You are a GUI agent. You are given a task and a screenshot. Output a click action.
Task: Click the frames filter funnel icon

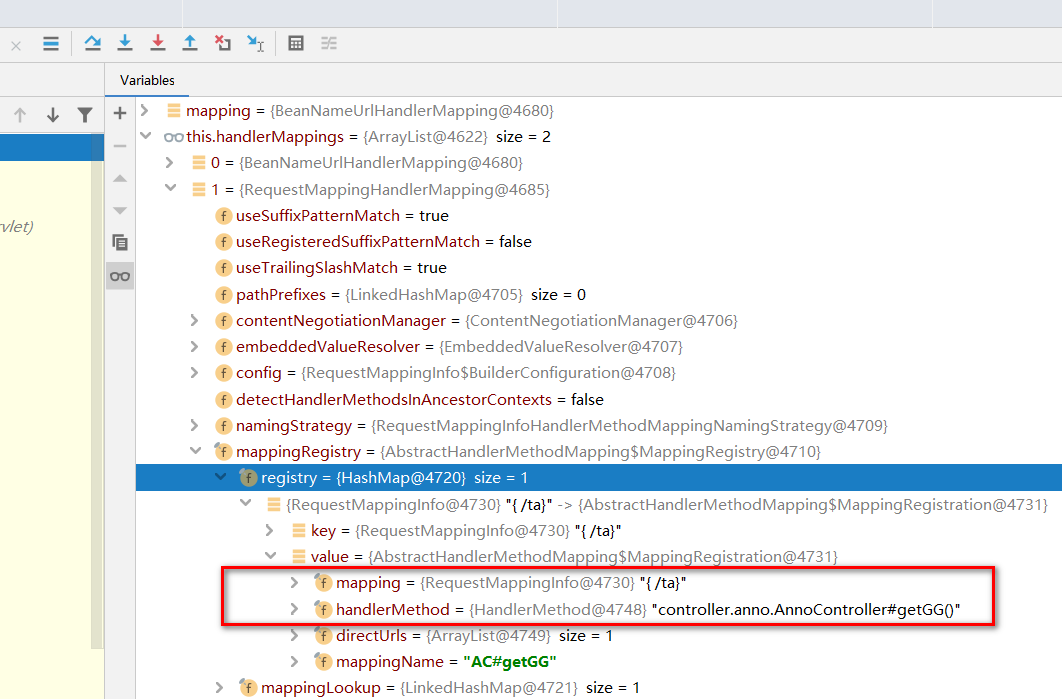pos(85,115)
